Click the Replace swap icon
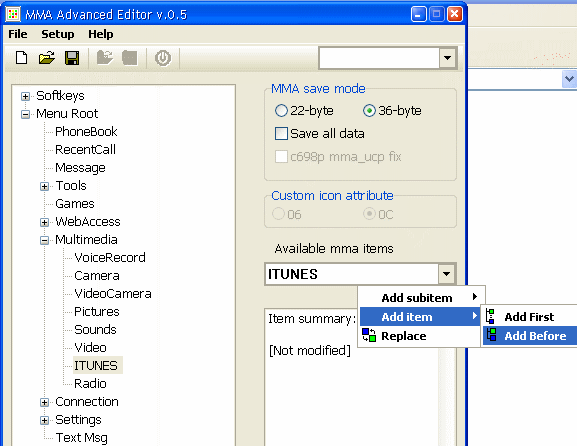Viewport: 577px width, 446px height. (x=369, y=335)
